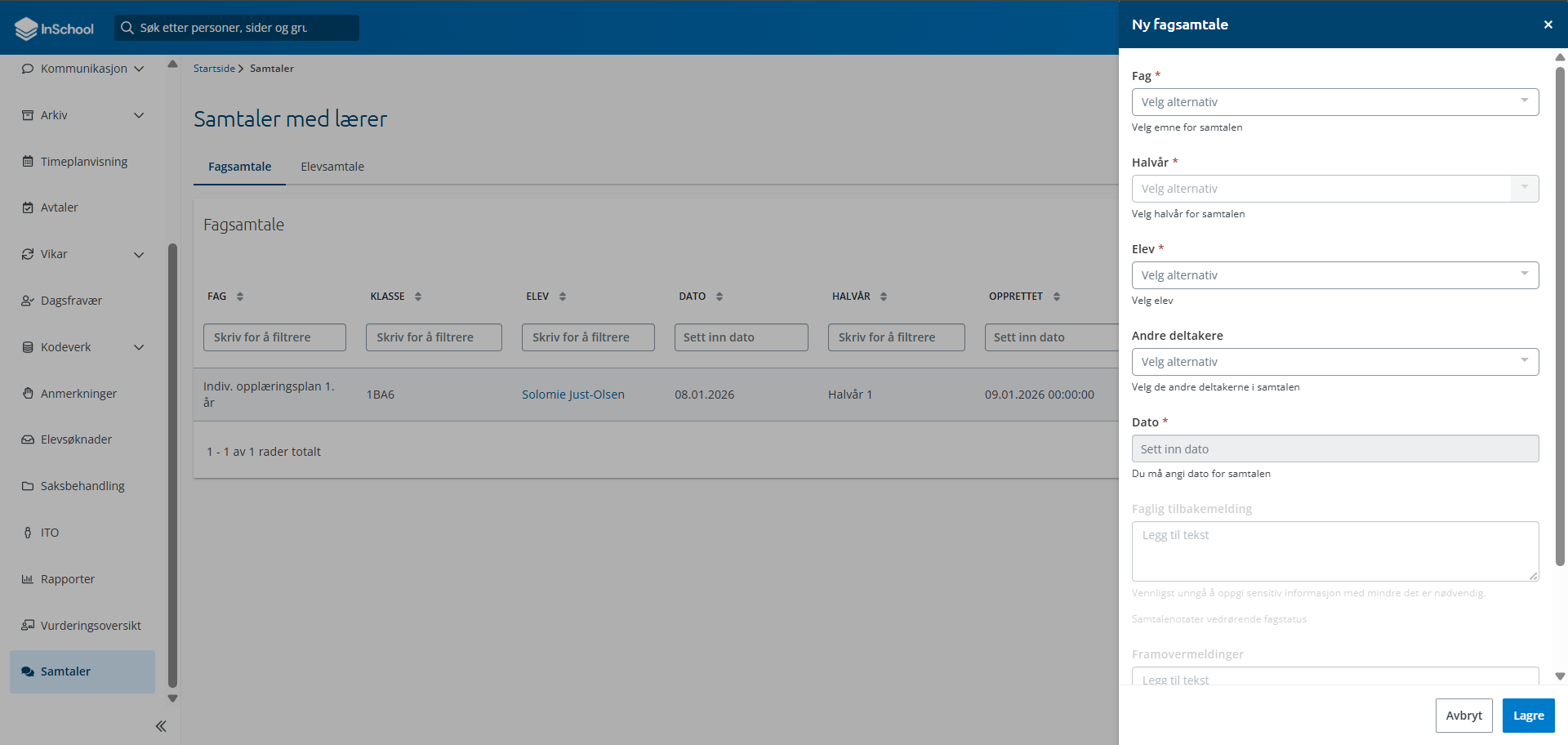Click the ELEV filter input
The image size is (1568, 745).
pyautogui.click(x=588, y=337)
